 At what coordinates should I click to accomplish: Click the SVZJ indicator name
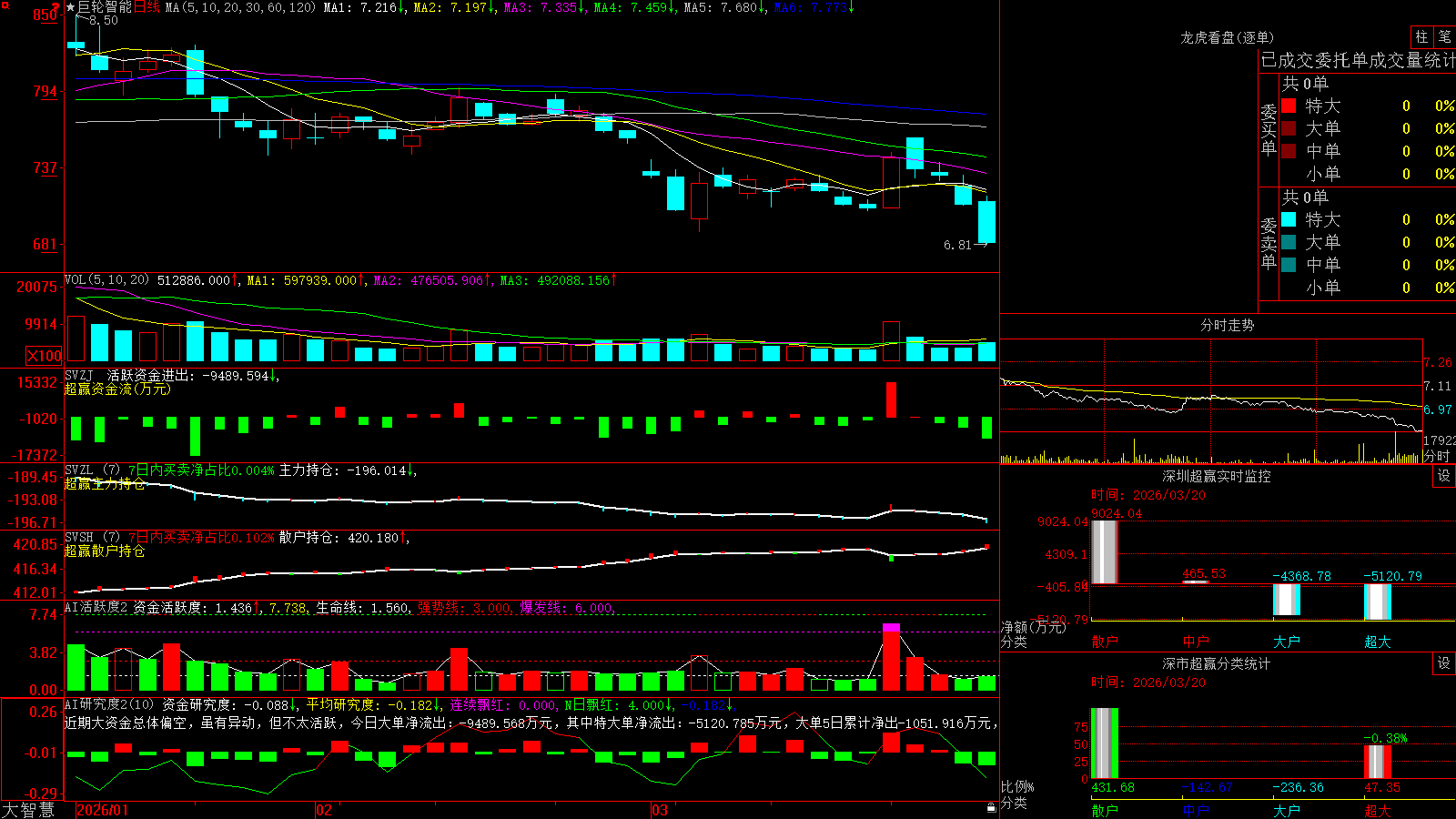pos(79,375)
